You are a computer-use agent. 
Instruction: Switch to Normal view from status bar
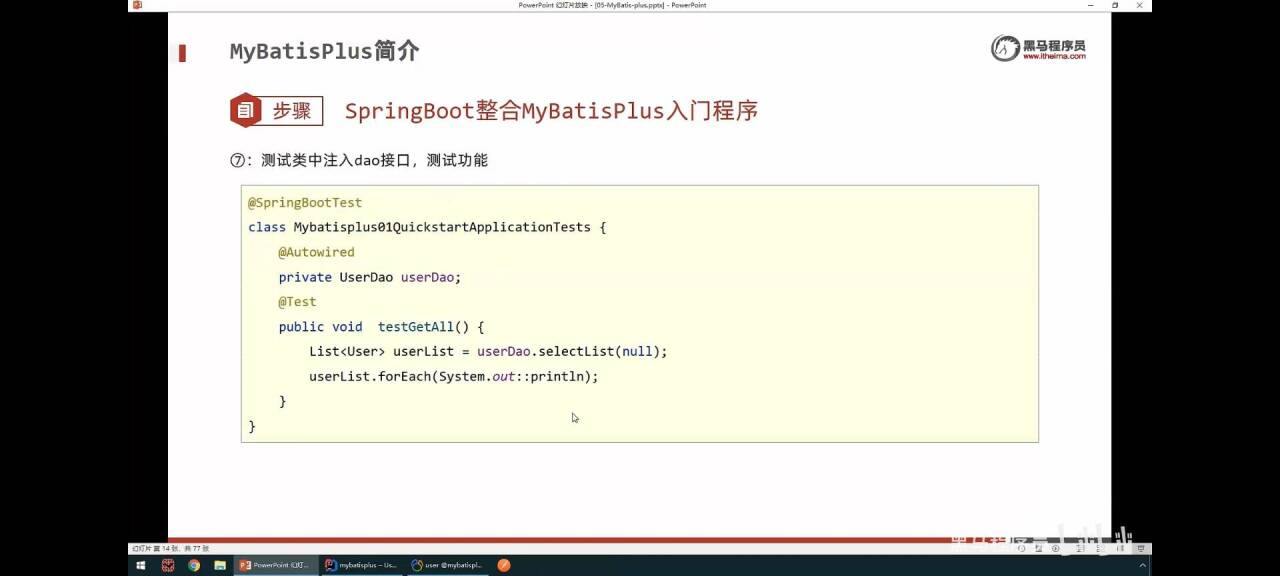pyautogui.click(x=1080, y=548)
